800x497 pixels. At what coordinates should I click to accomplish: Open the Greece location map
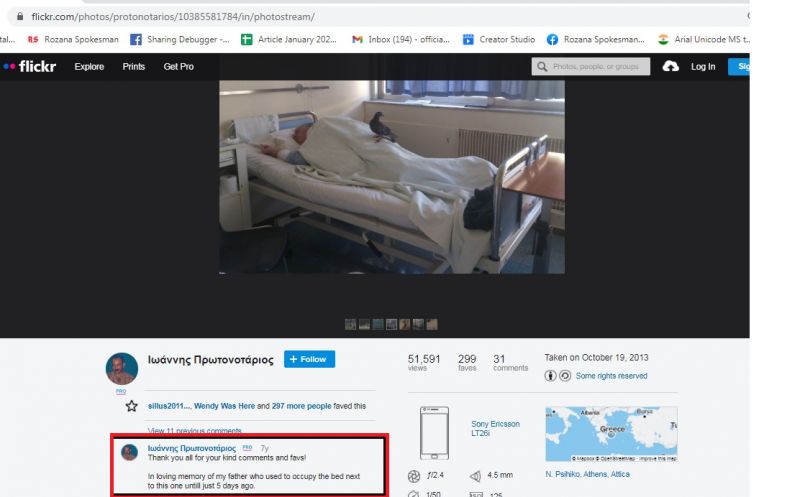(610, 433)
